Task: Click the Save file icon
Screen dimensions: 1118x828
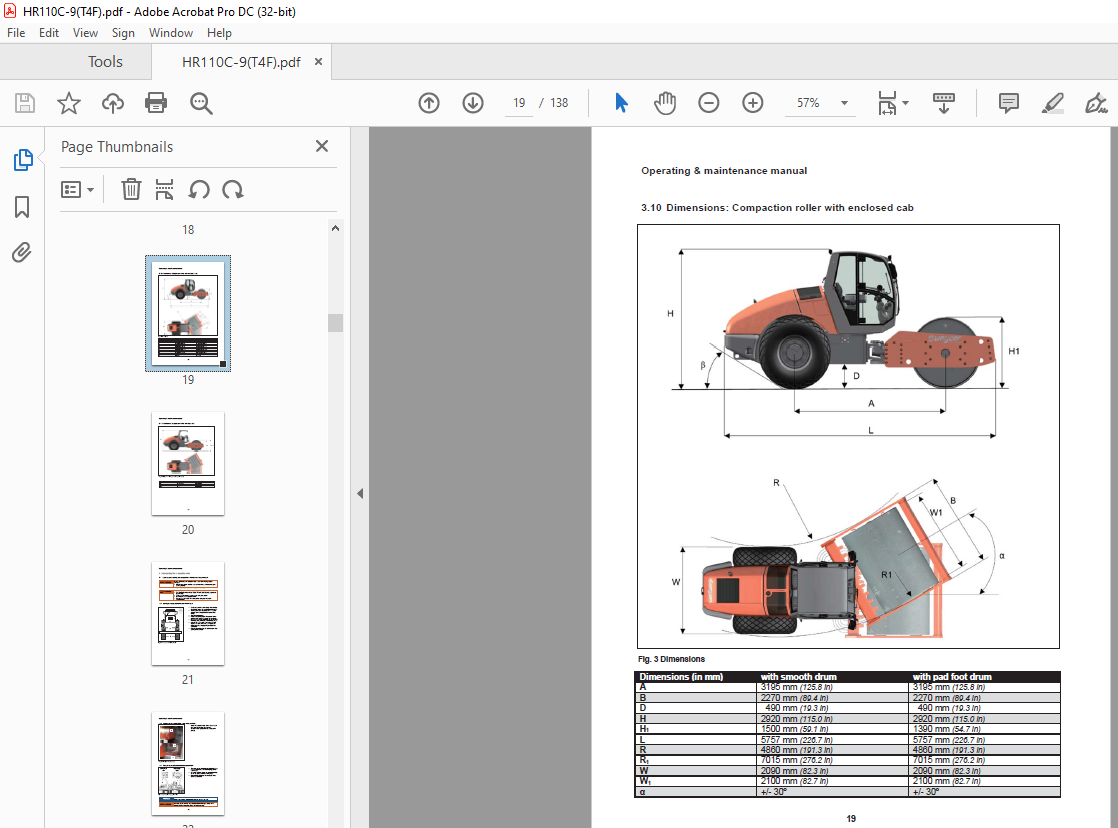Action: point(25,103)
